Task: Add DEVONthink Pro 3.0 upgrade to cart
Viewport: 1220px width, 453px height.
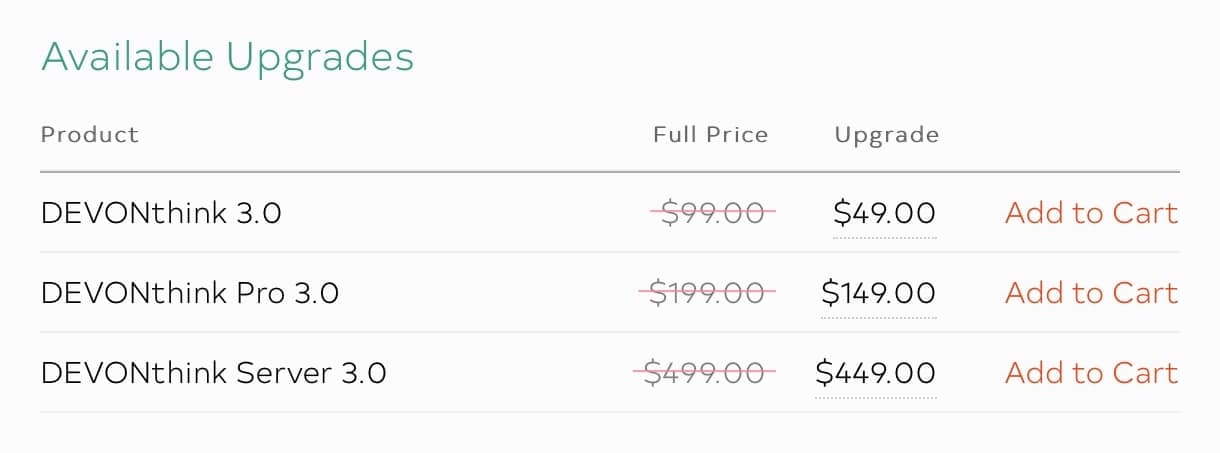Action: (x=1091, y=293)
